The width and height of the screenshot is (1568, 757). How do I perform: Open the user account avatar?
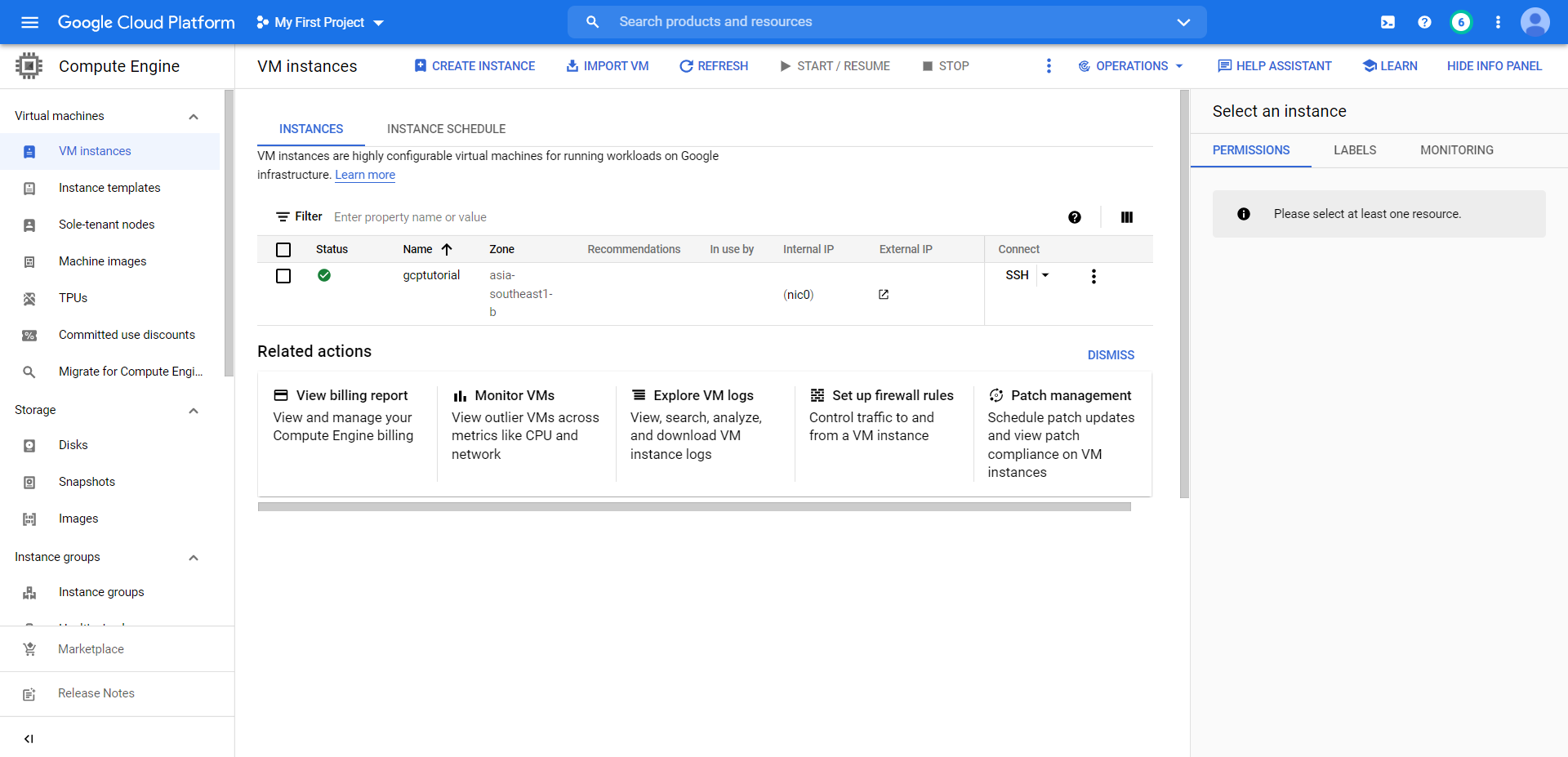tap(1535, 22)
